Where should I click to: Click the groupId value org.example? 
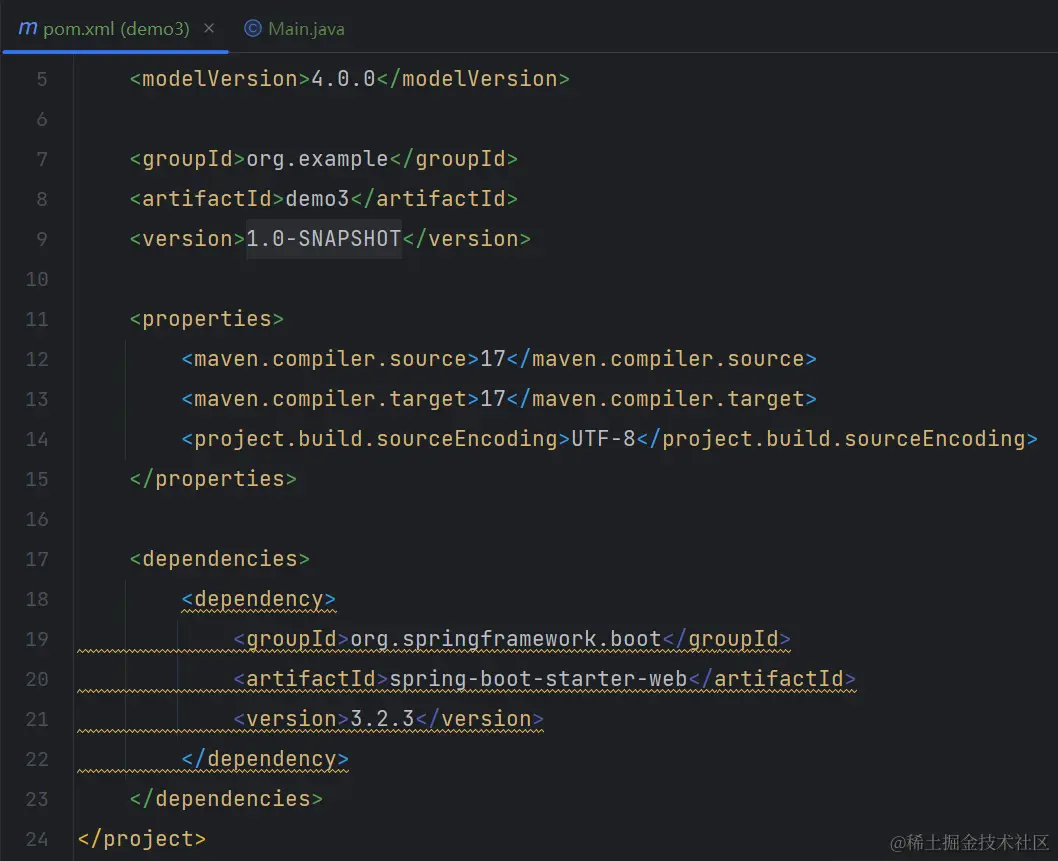317,159
